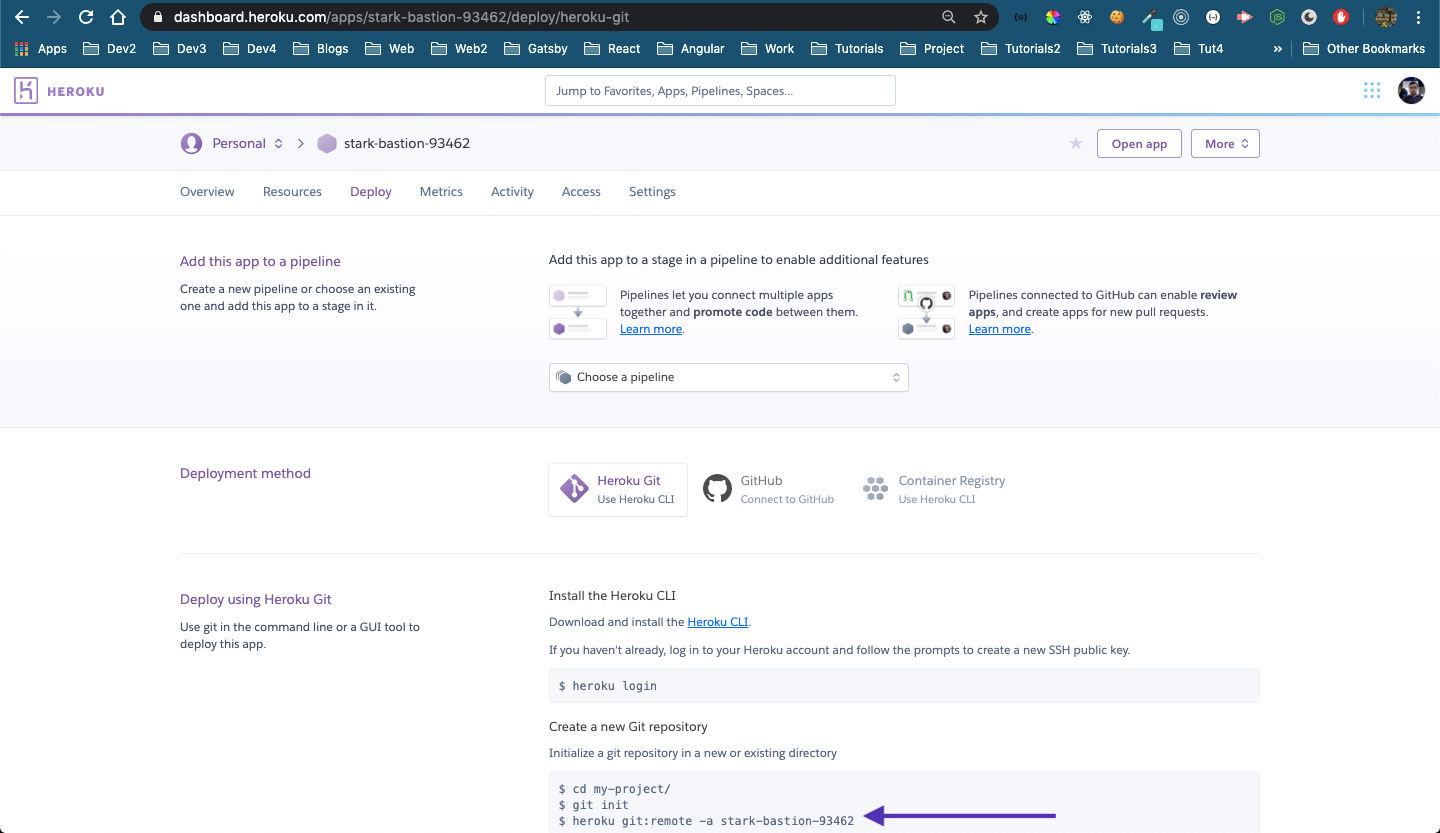Switch to the Resources tab
This screenshot has height=833, width=1440.
tap(292, 192)
